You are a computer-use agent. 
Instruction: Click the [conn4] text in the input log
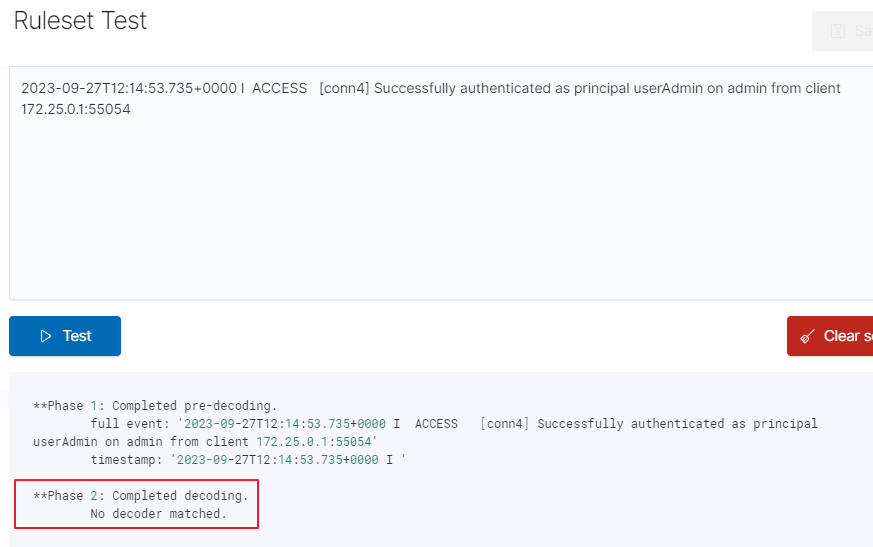(x=344, y=88)
